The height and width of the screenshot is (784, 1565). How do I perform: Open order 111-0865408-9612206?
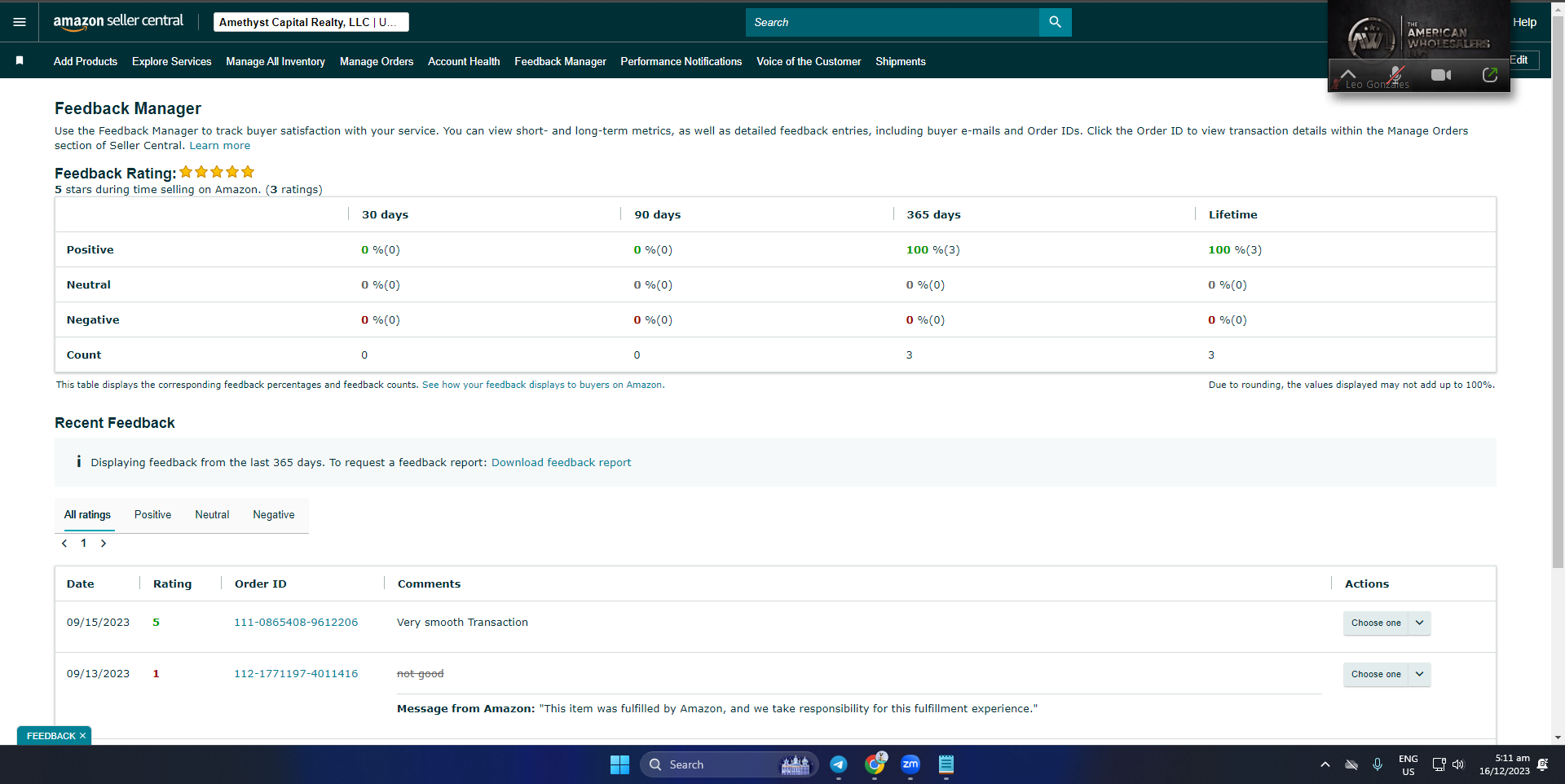(296, 623)
